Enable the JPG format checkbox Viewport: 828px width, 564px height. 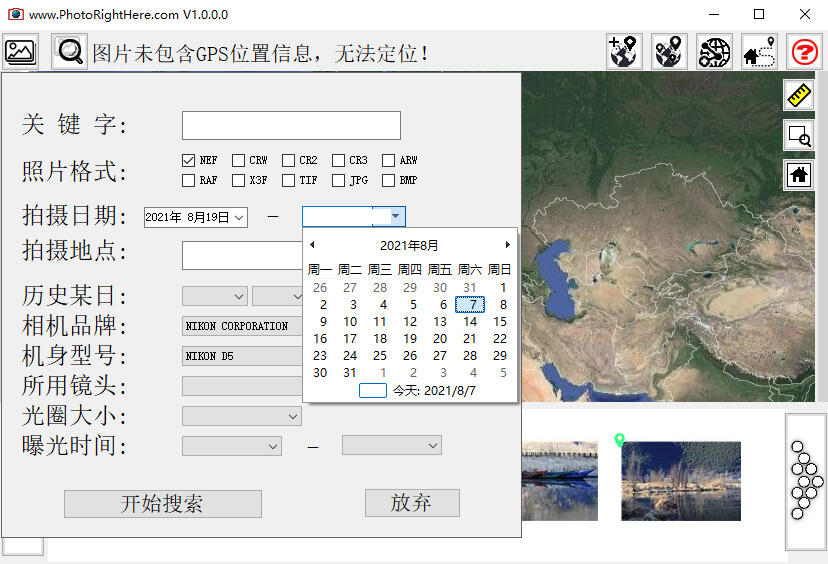pyautogui.click(x=339, y=181)
